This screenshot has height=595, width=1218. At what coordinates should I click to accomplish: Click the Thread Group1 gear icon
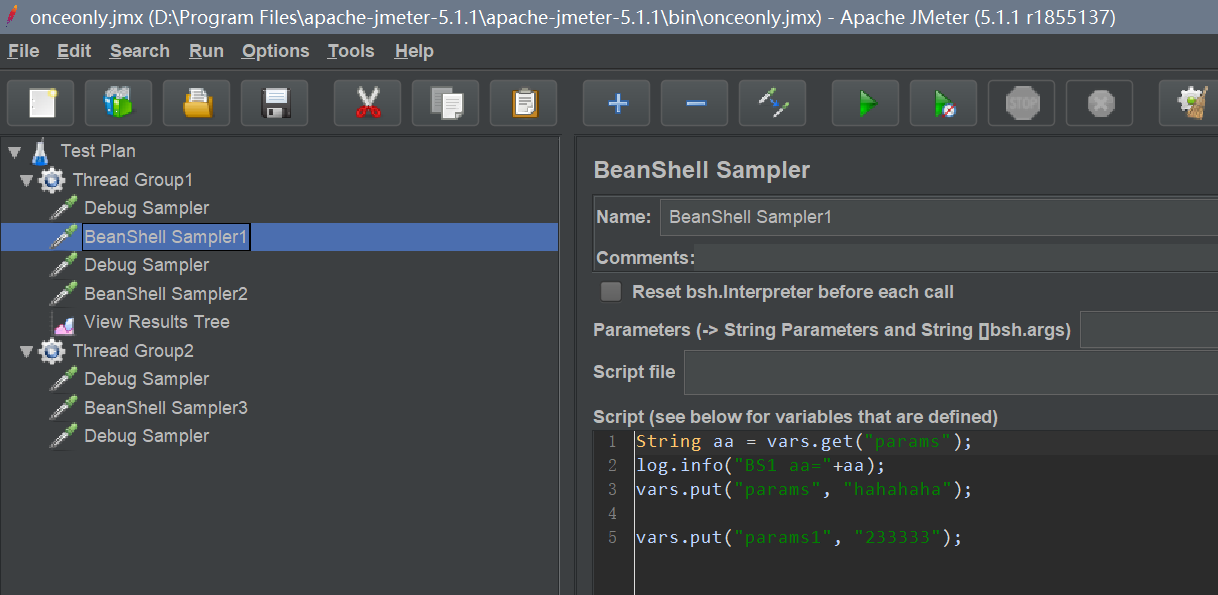pyautogui.click(x=52, y=180)
